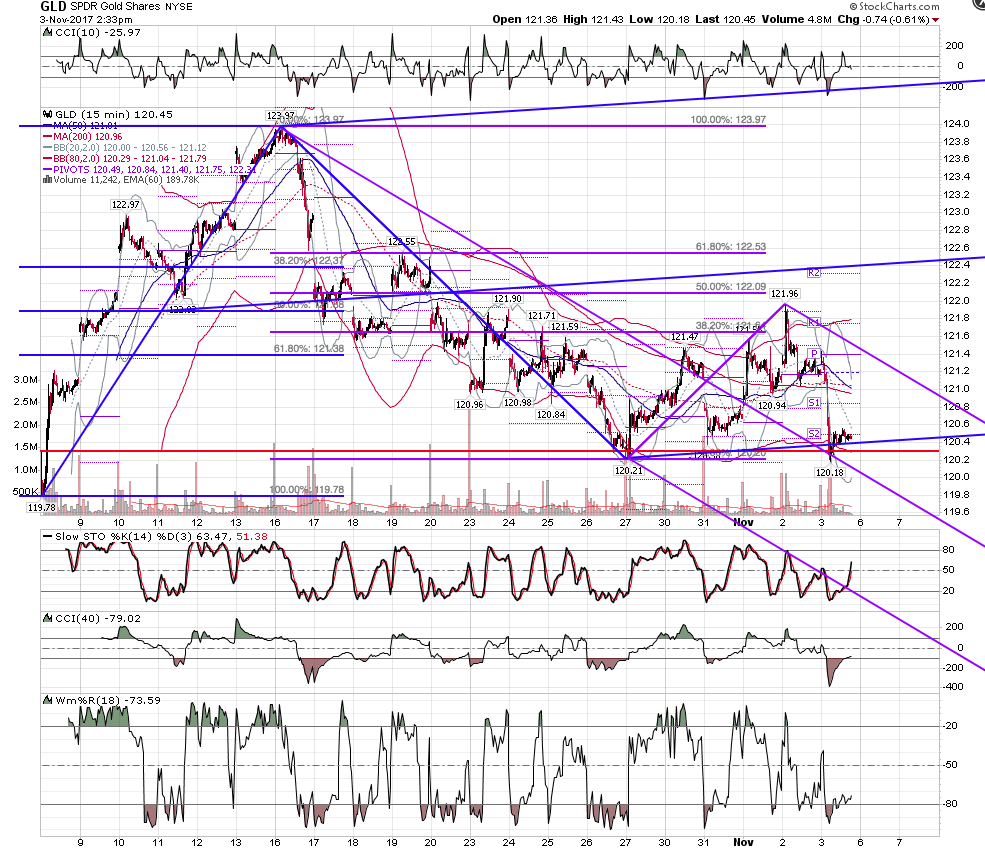Select the S1 pivot label
This screenshot has width=985, height=849.
click(814, 403)
